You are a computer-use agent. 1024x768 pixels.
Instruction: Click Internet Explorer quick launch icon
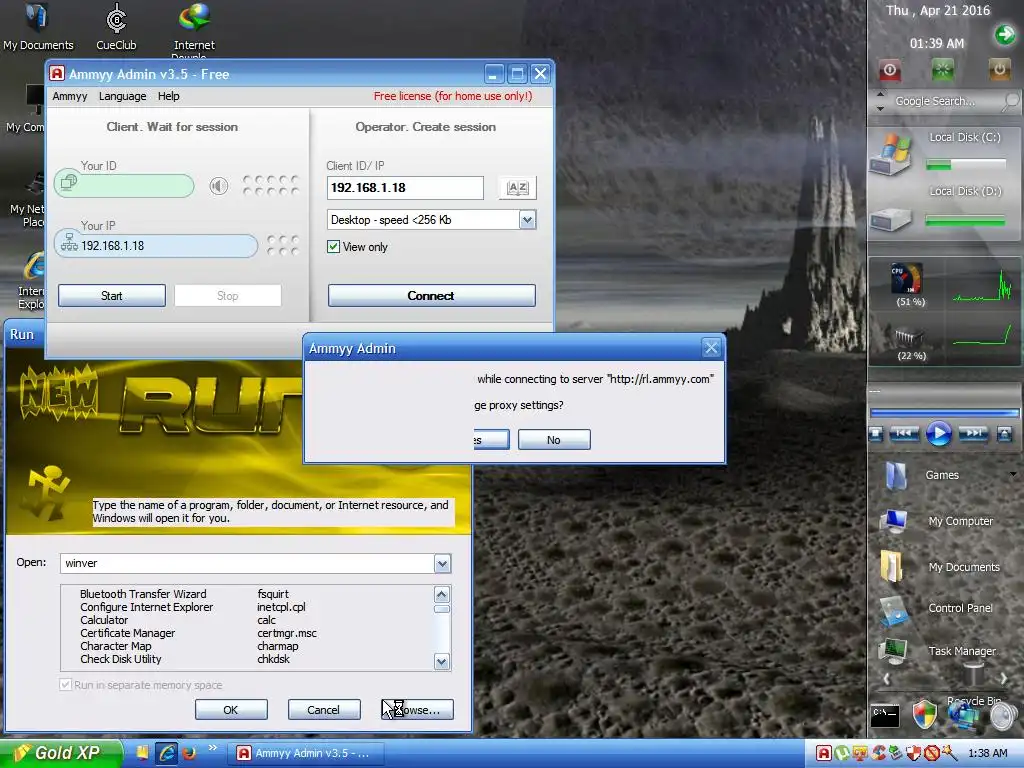(x=167, y=753)
